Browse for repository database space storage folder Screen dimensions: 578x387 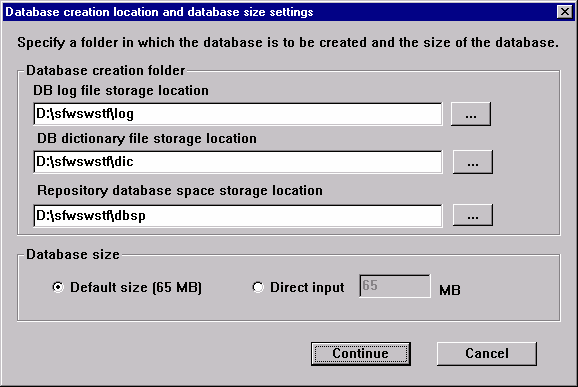pyautogui.click(x=473, y=215)
